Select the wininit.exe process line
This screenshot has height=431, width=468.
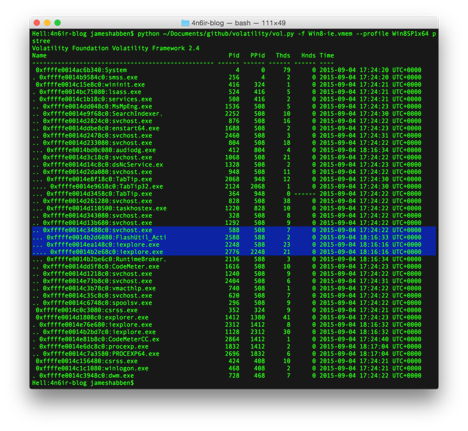click(228, 85)
